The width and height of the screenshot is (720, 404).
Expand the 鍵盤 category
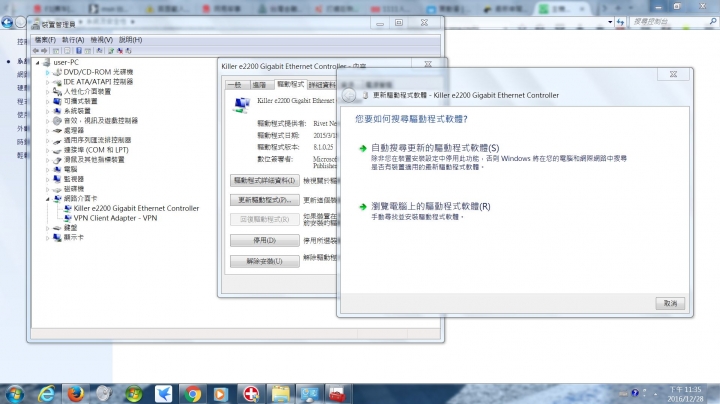(47, 228)
